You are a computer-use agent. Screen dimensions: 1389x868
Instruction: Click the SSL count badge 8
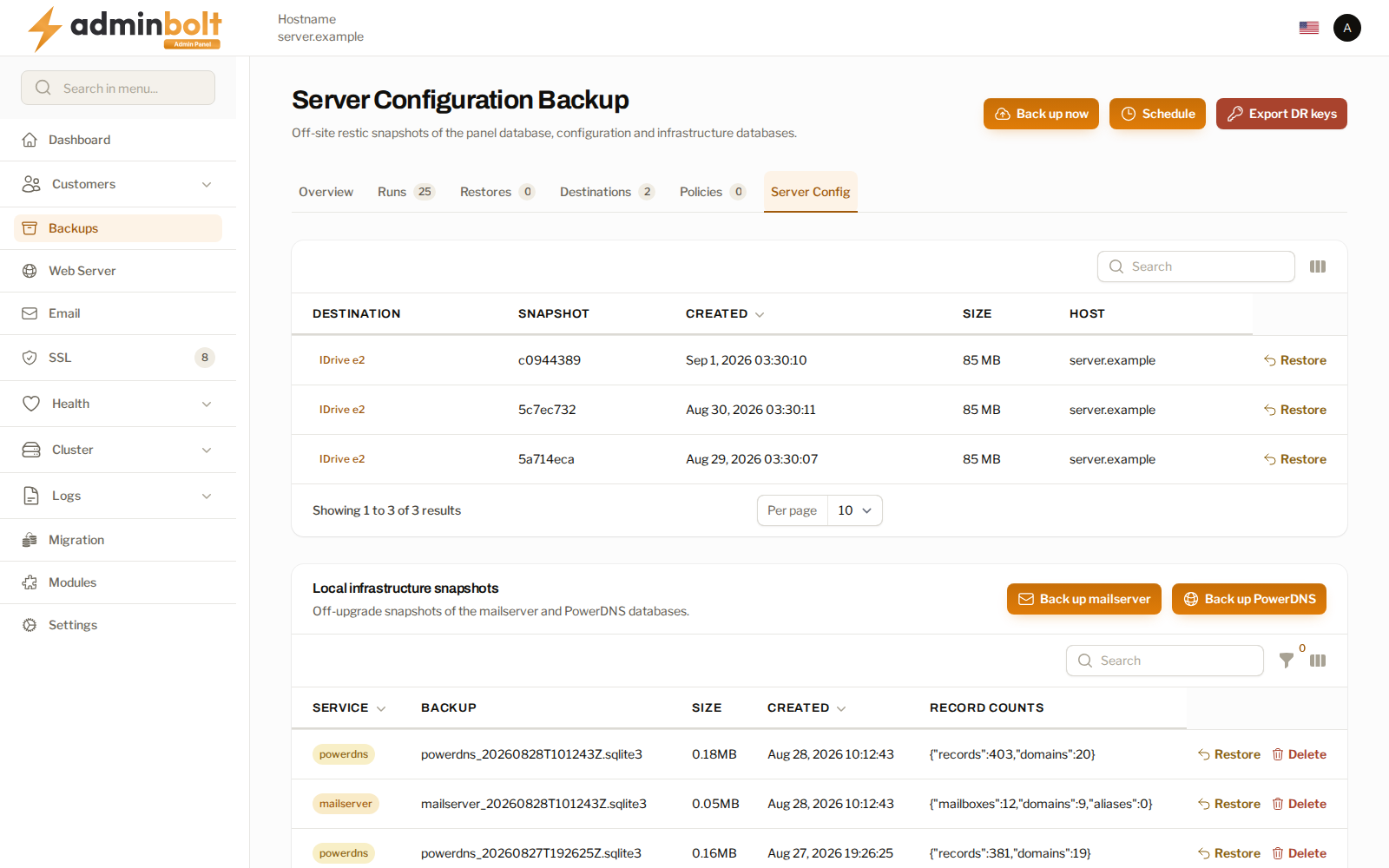(205, 358)
